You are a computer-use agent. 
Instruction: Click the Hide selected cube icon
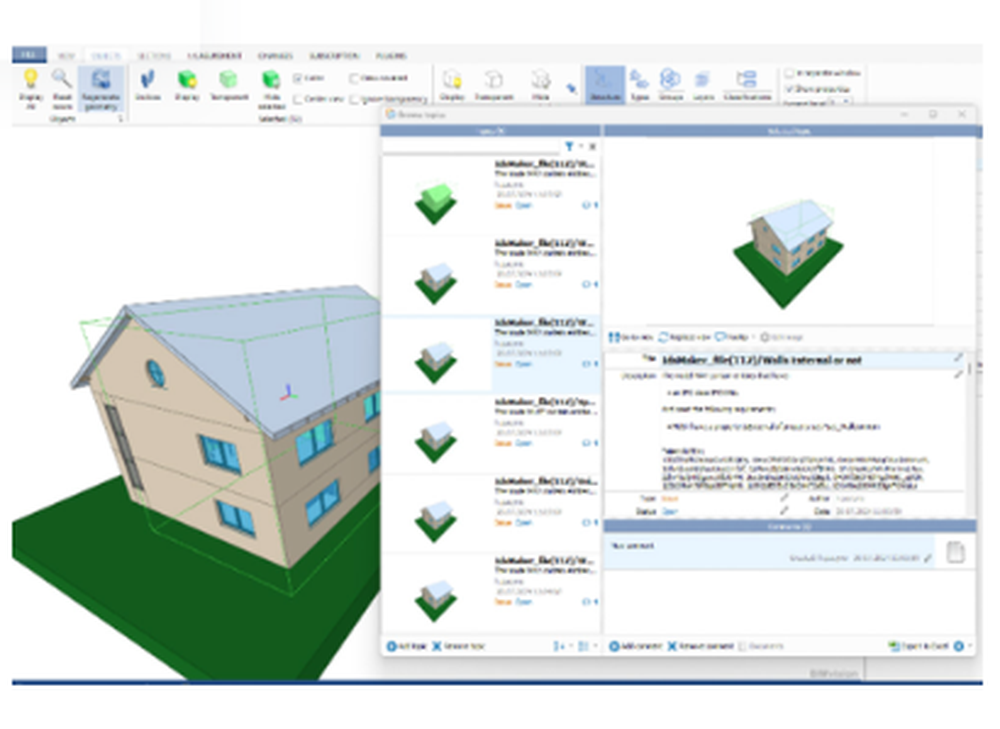coord(271,79)
